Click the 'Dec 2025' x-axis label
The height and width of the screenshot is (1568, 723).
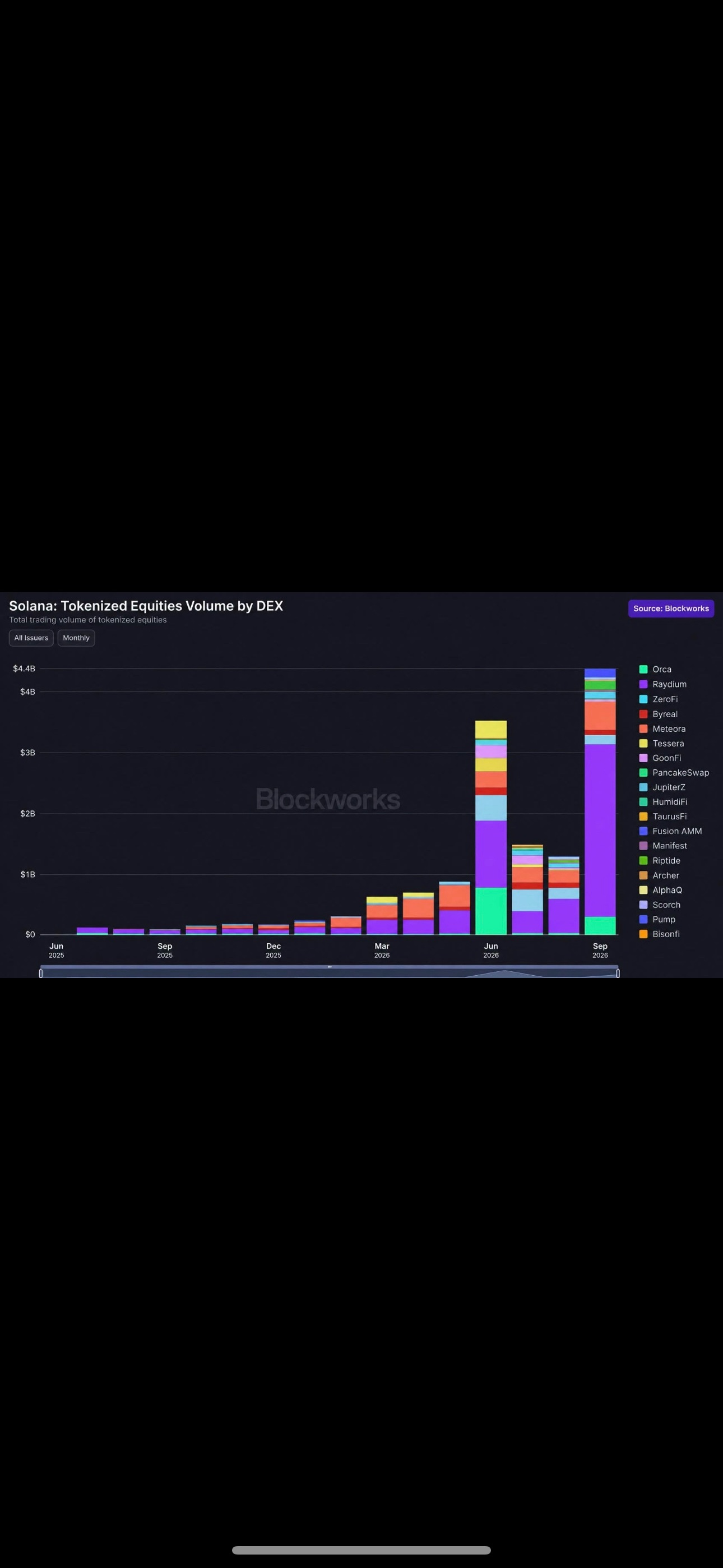274,949
